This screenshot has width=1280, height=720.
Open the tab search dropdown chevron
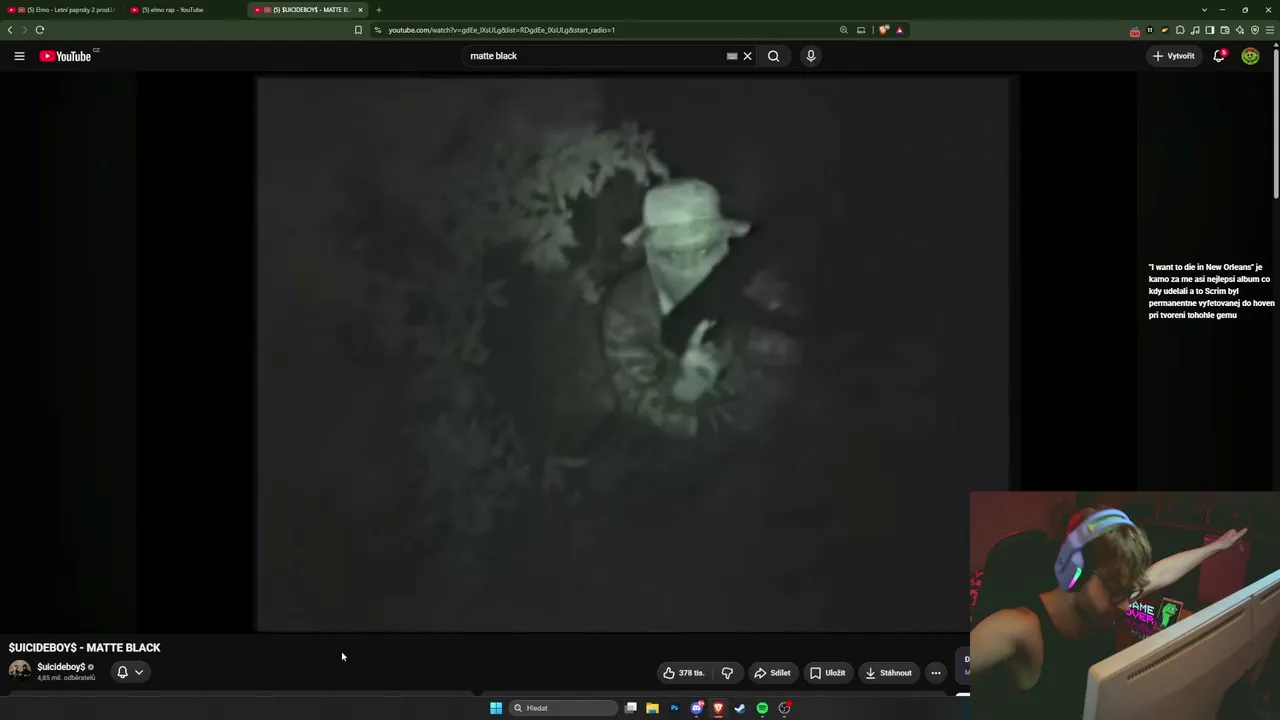tap(1204, 10)
